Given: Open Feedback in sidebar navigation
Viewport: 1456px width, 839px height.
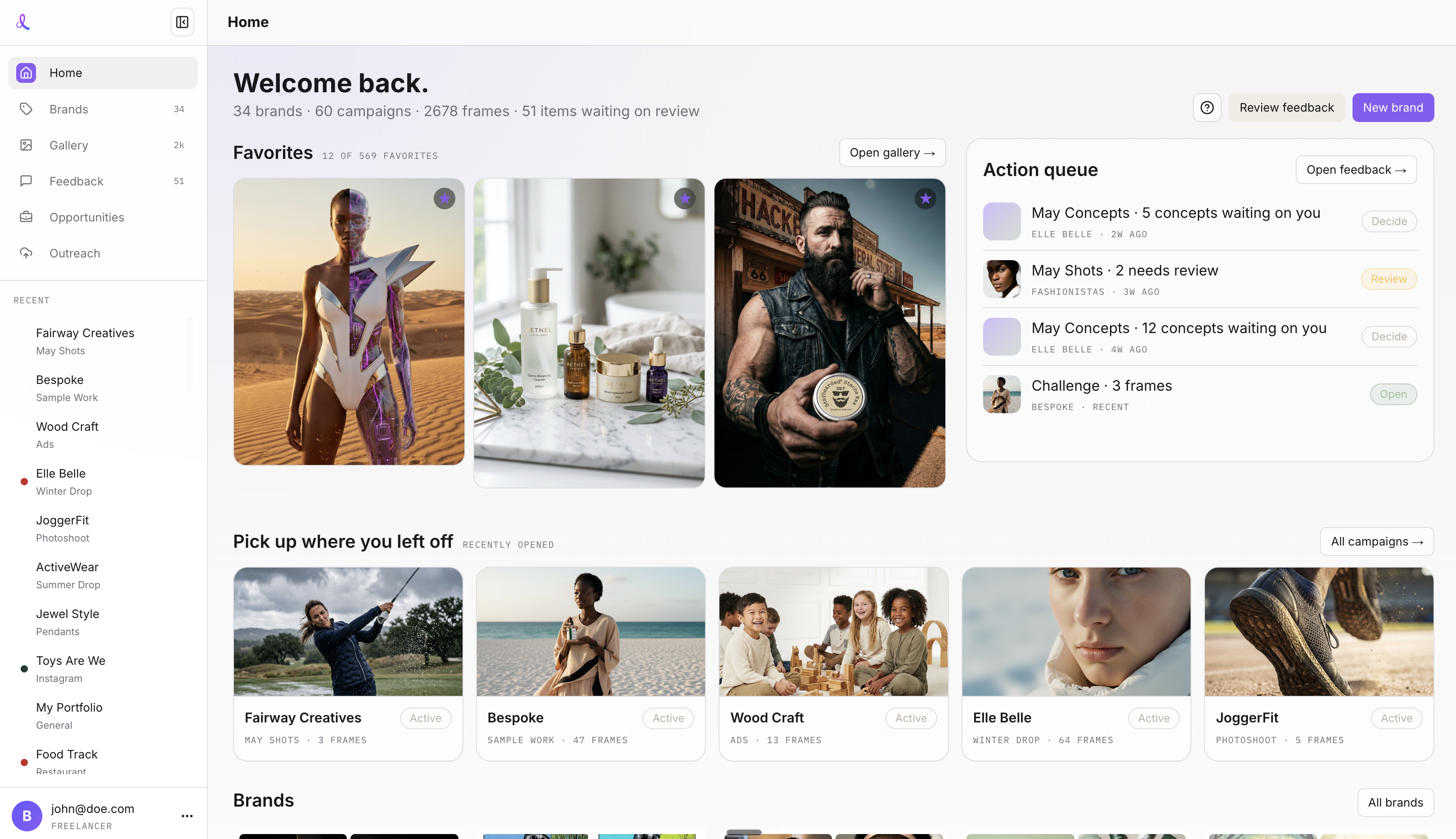Looking at the screenshot, I should click(103, 181).
